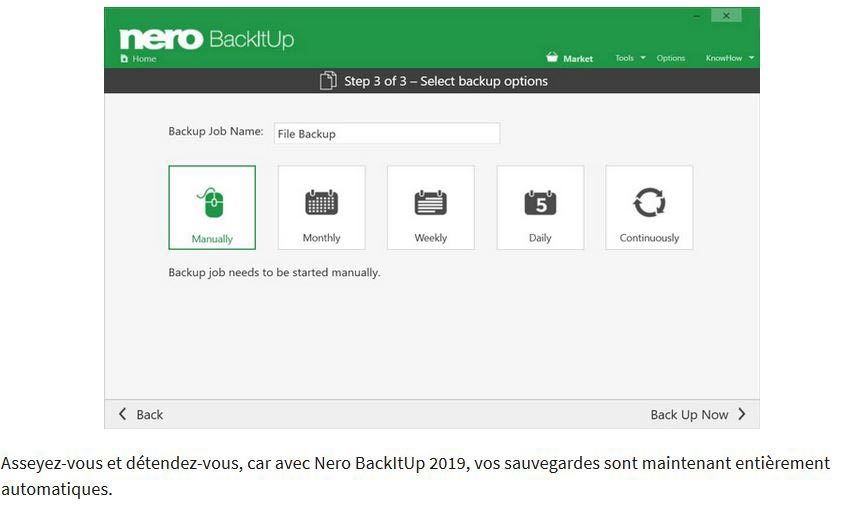862x509 pixels.
Task: Click the Back button
Action: (141, 414)
